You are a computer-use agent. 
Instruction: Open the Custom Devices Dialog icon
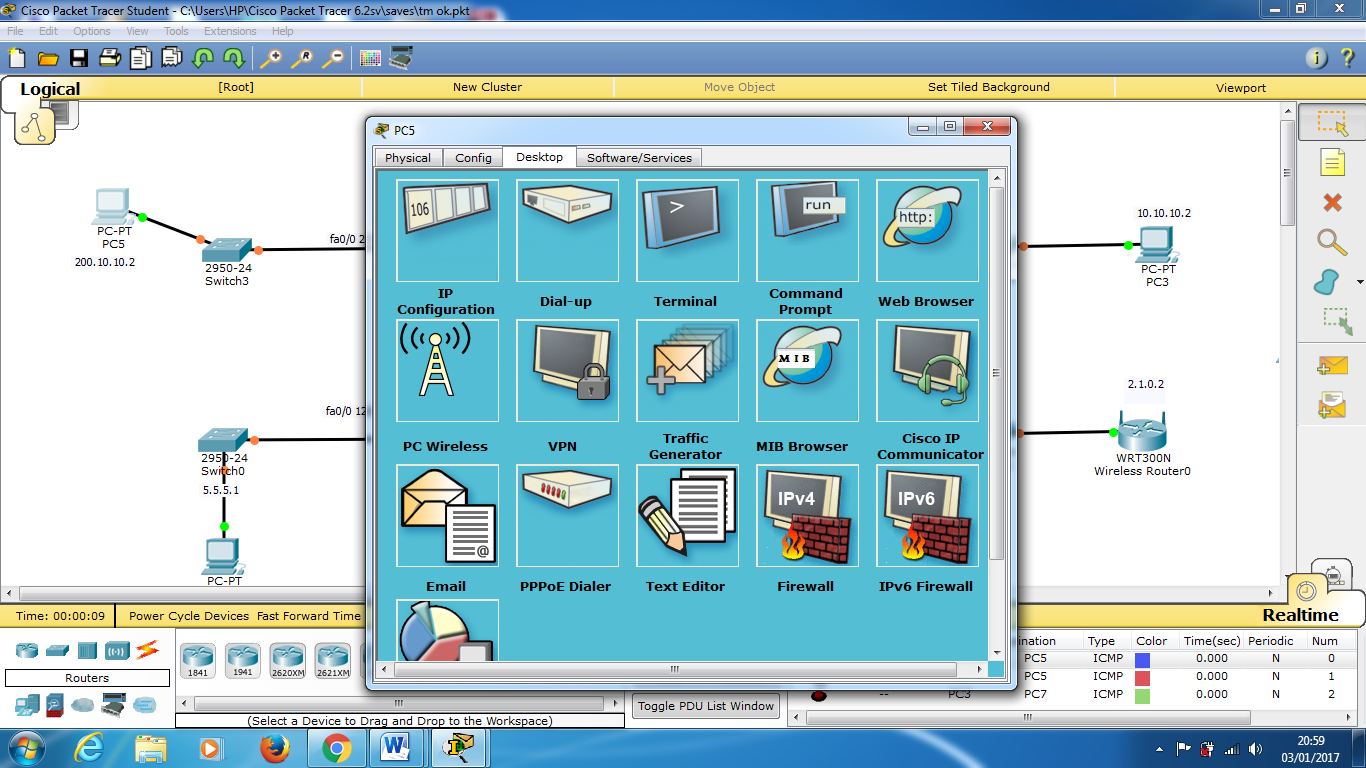click(x=402, y=58)
